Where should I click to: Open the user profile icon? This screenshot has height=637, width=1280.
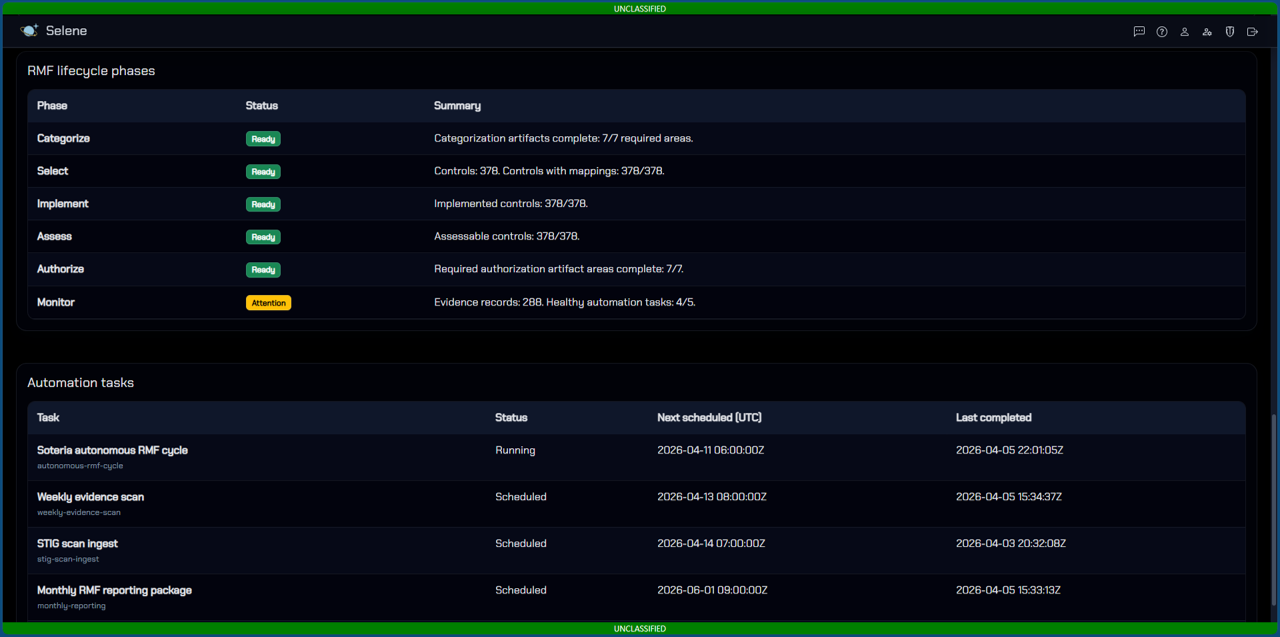pos(1184,32)
